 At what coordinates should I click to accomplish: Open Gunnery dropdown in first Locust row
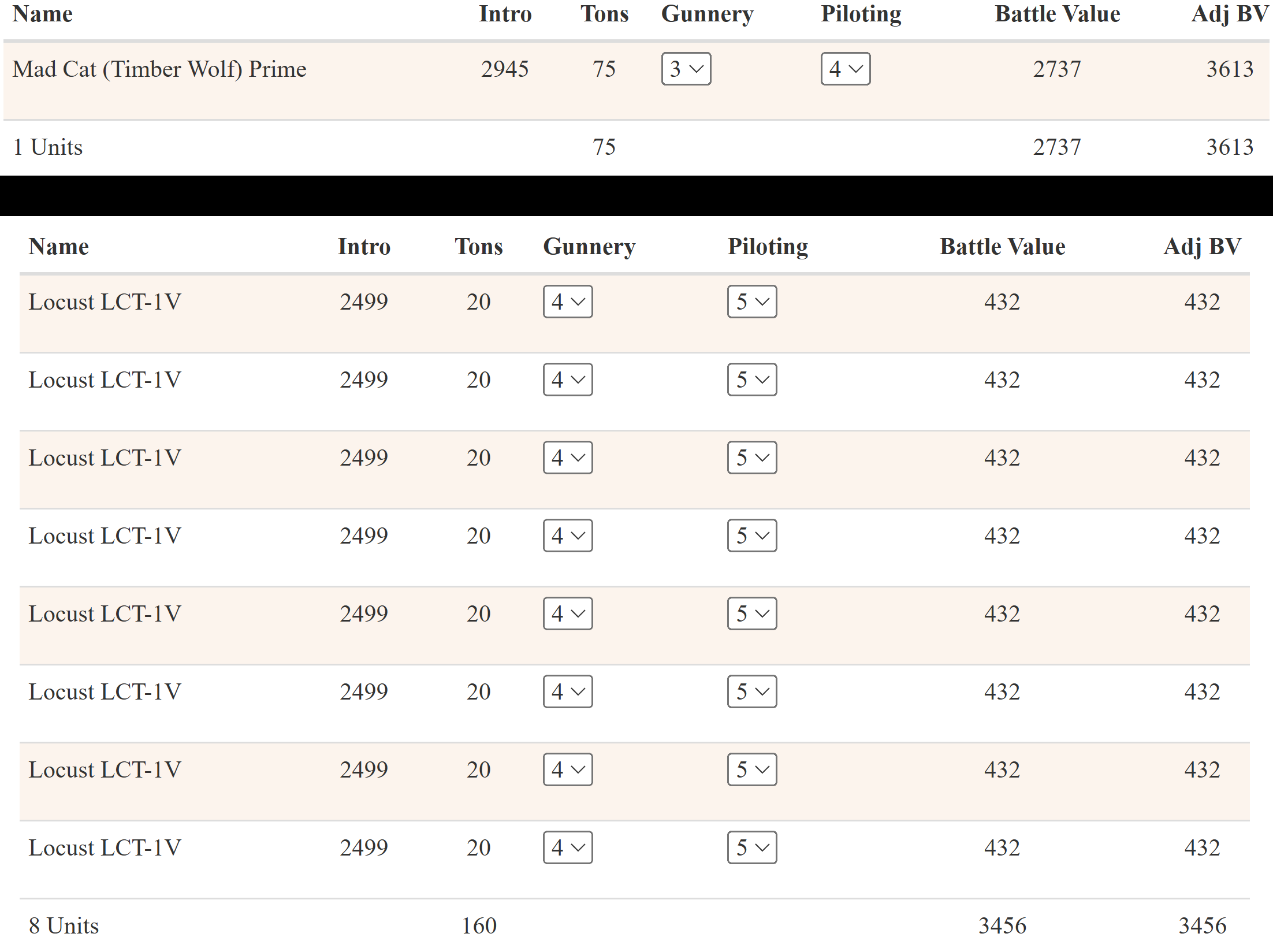pos(568,302)
